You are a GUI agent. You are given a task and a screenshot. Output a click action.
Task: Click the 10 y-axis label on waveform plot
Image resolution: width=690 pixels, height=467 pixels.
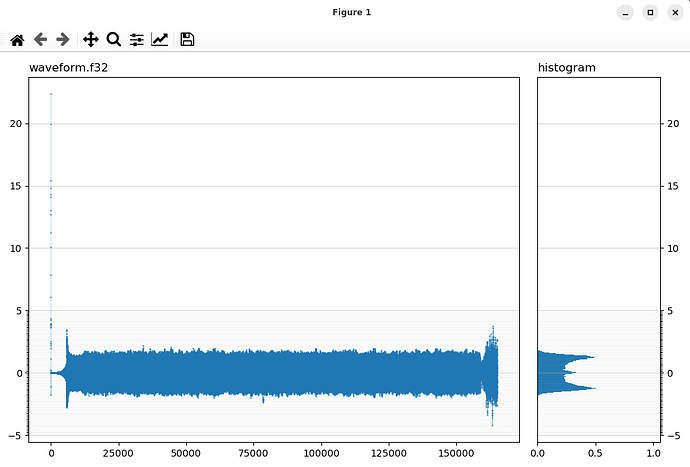[15, 249]
